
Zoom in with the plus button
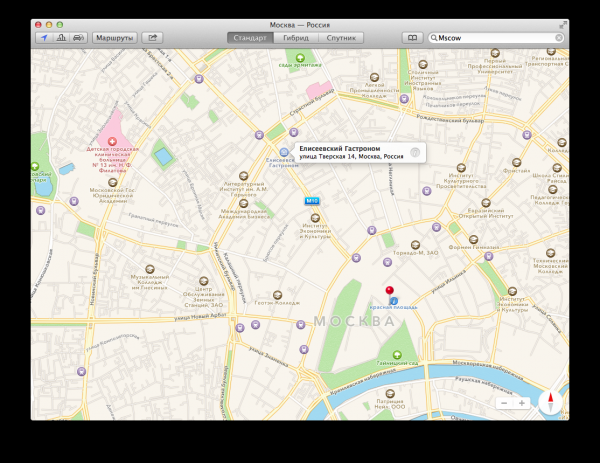(x=522, y=403)
